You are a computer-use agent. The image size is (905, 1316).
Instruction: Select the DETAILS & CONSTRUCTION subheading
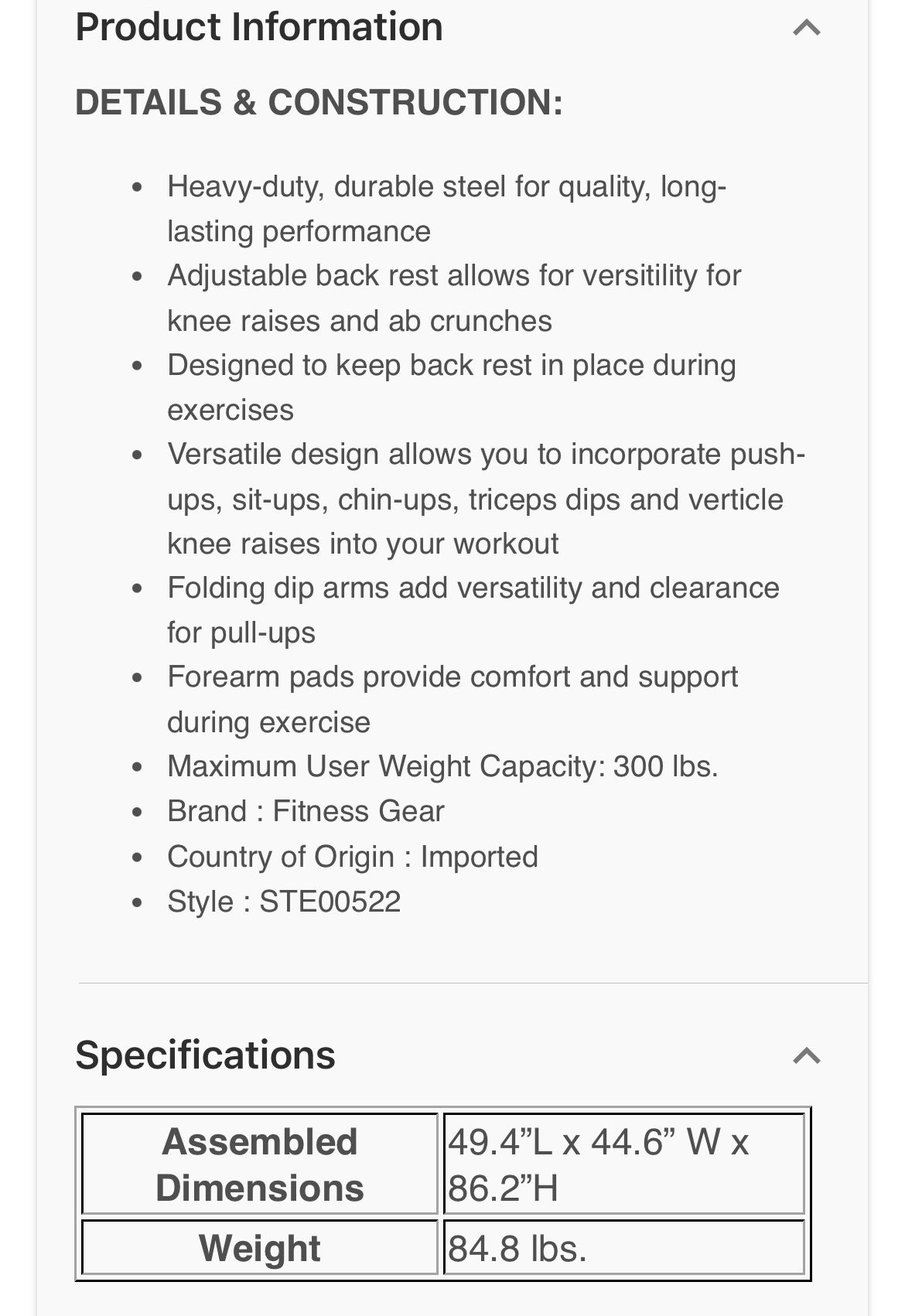pos(319,103)
